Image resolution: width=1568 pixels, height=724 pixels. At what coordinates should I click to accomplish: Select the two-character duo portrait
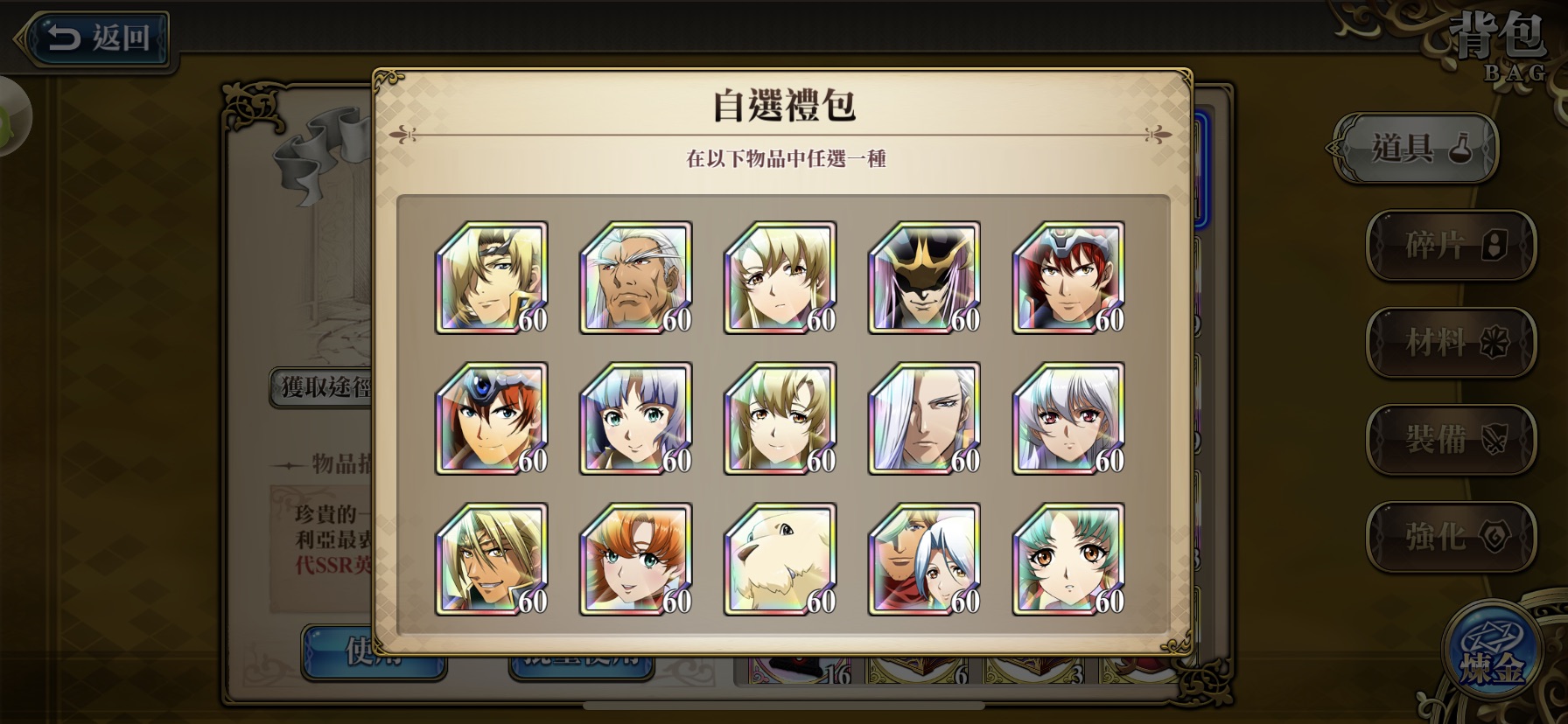pos(925,559)
